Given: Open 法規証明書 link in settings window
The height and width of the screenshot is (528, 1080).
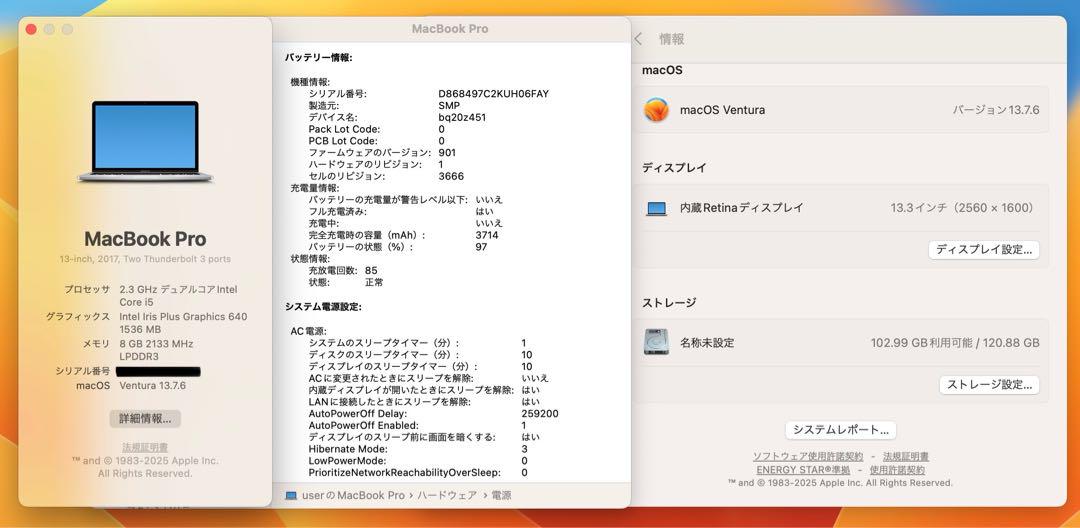Looking at the screenshot, I should click(906, 456).
